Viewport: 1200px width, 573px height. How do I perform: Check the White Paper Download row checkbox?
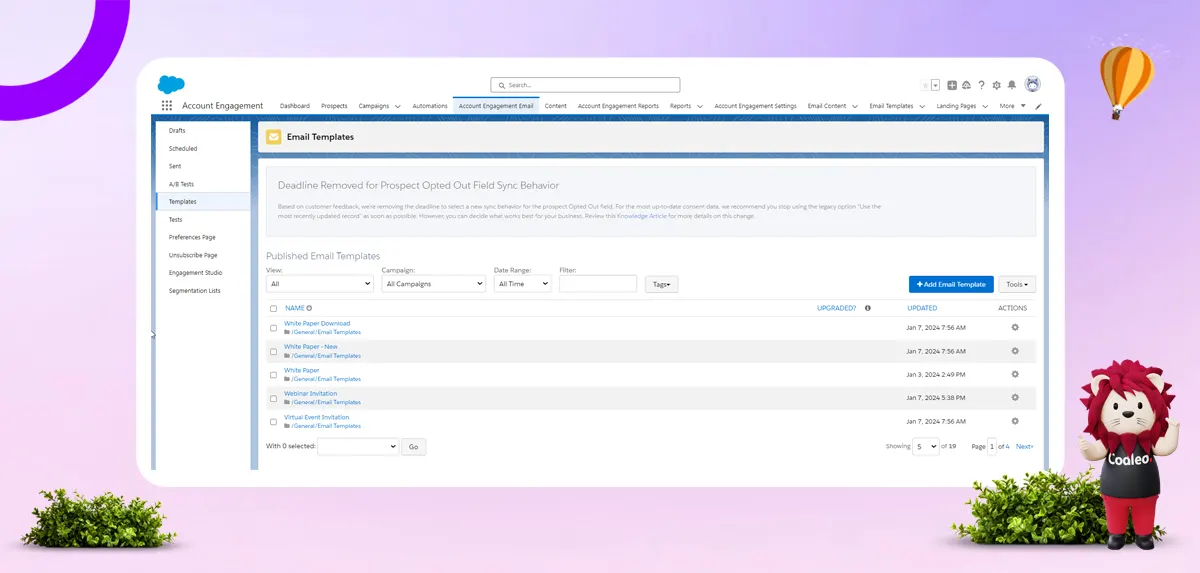[x=273, y=328]
